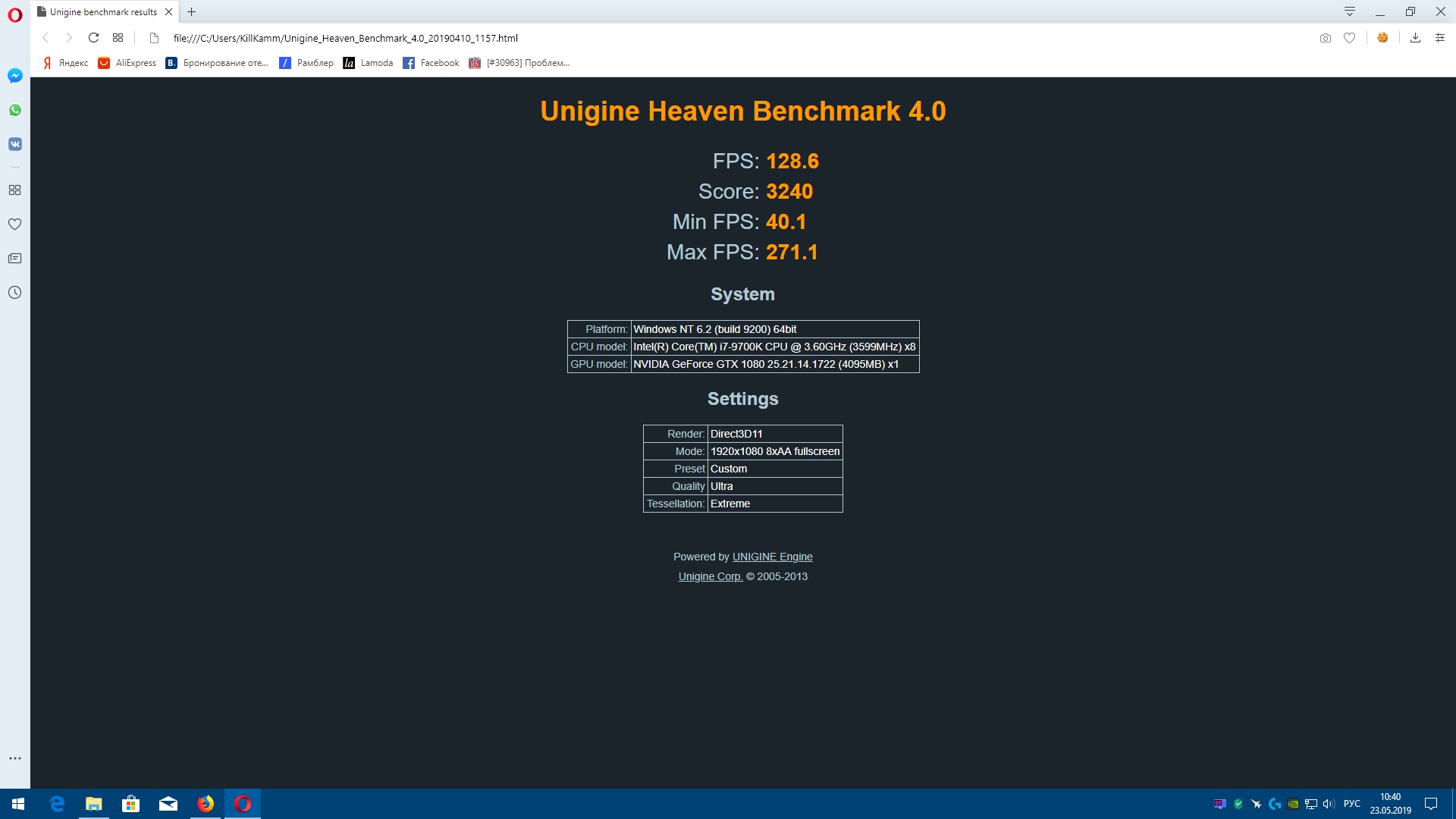Open the UNIGINE Engine link
The image size is (1456, 819).
pyautogui.click(x=772, y=557)
